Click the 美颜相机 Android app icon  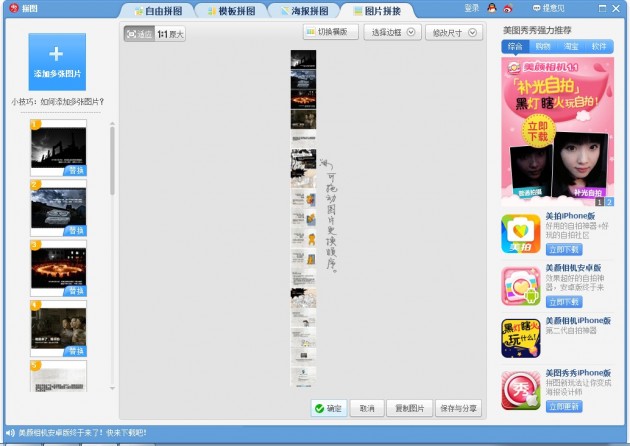[520, 286]
